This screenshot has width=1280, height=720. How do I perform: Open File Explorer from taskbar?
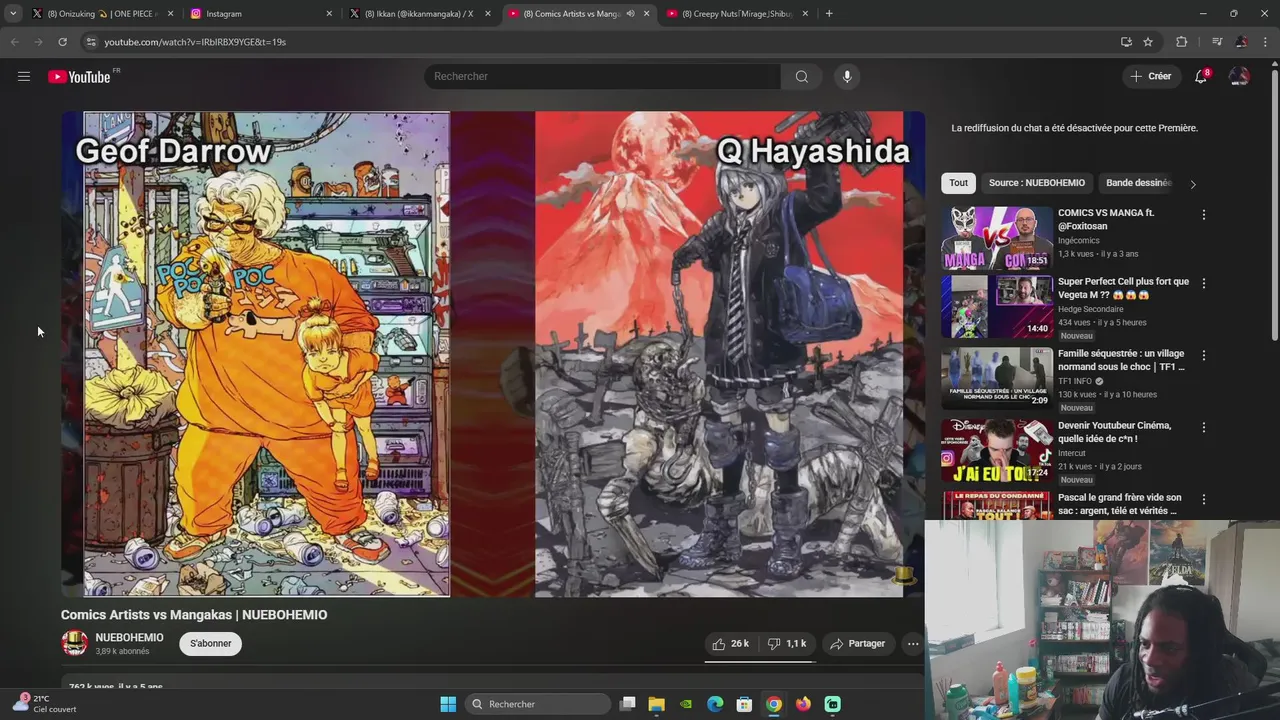(656, 704)
